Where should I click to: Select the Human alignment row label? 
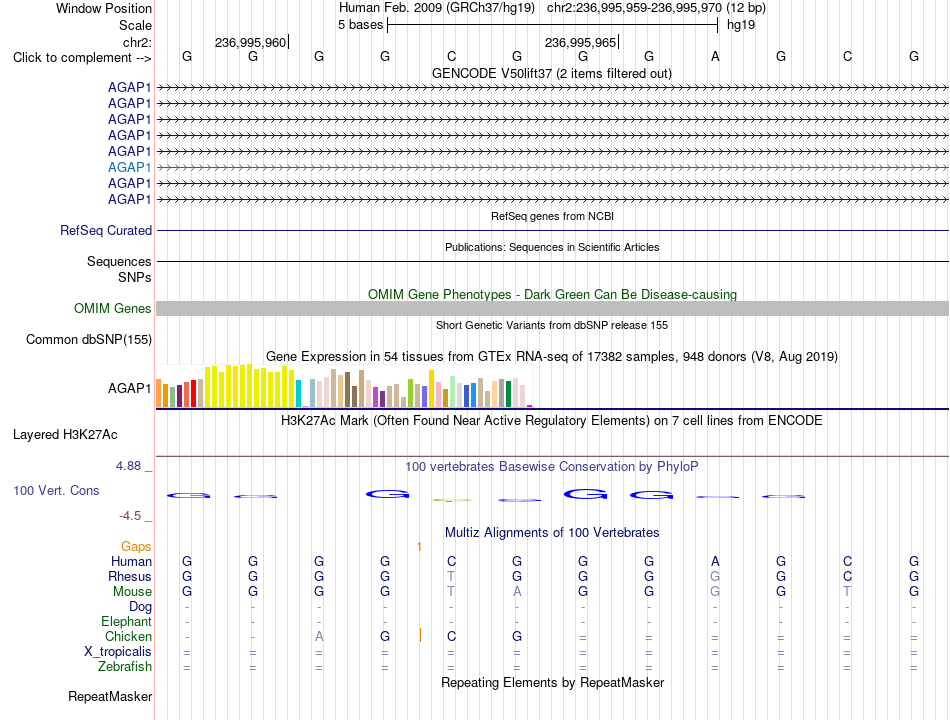coord(131,561)
